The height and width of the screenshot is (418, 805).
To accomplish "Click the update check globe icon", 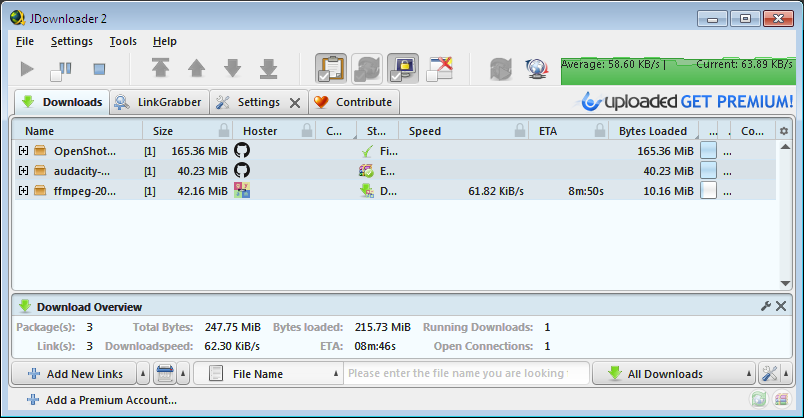I will pos(536,69).
